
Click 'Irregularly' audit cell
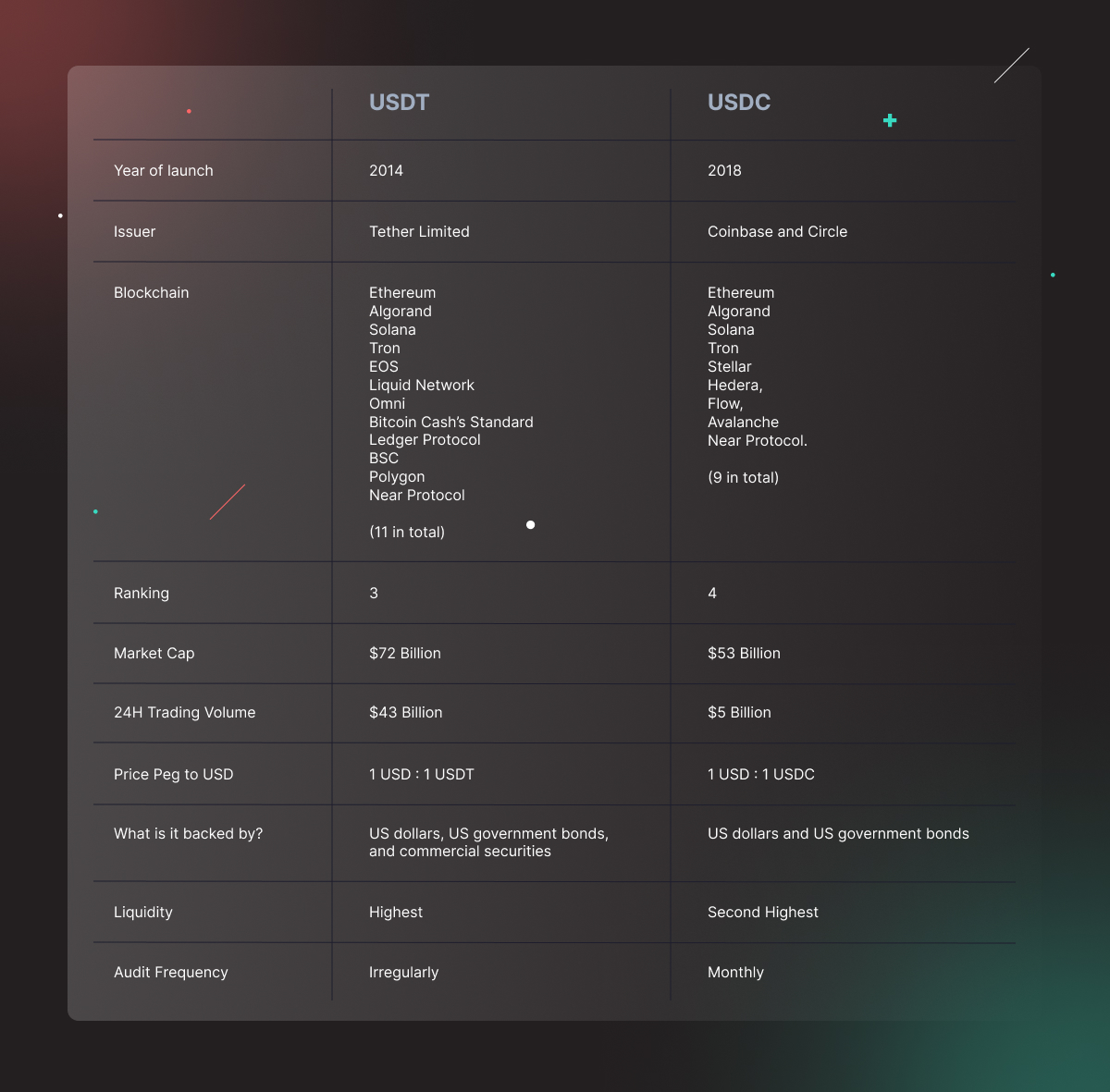click(x=404, y=972)
